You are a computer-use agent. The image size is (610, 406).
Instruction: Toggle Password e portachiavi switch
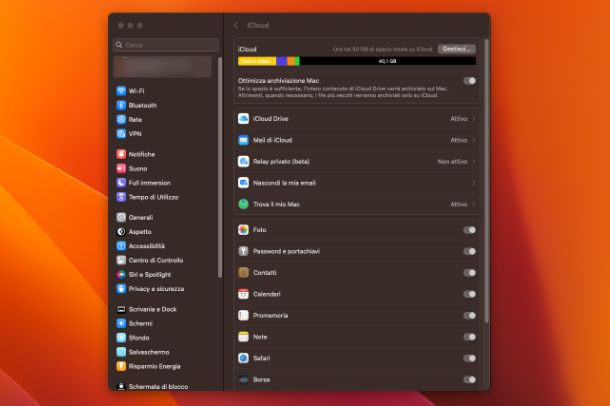click(469, 251)
